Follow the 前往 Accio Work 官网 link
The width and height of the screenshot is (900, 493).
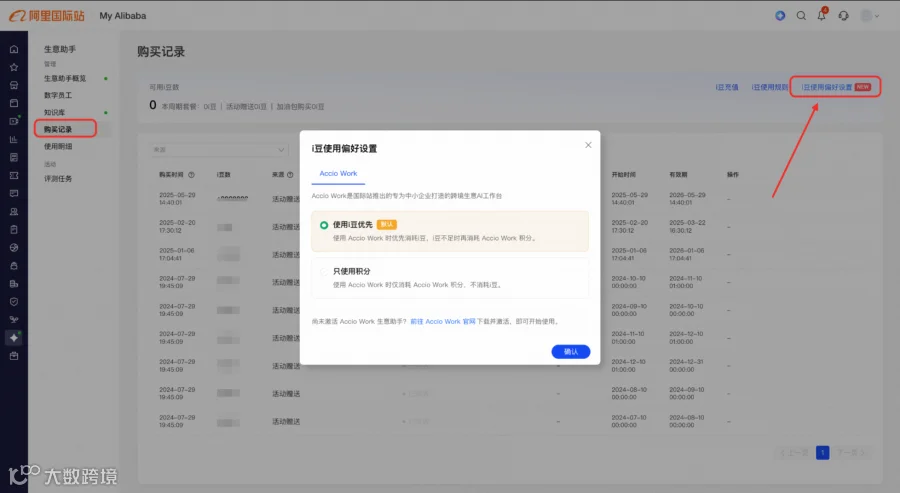point(443,321)
